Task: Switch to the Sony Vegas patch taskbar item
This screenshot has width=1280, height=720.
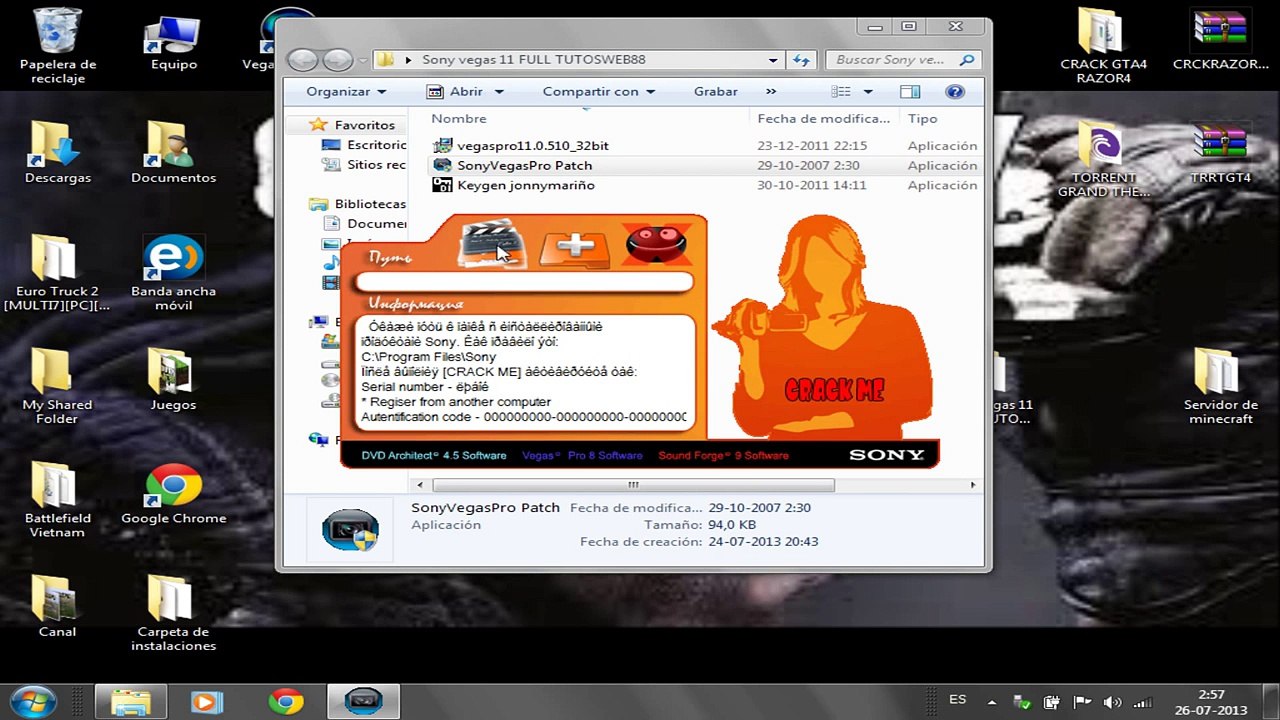Action: (363, 702)
